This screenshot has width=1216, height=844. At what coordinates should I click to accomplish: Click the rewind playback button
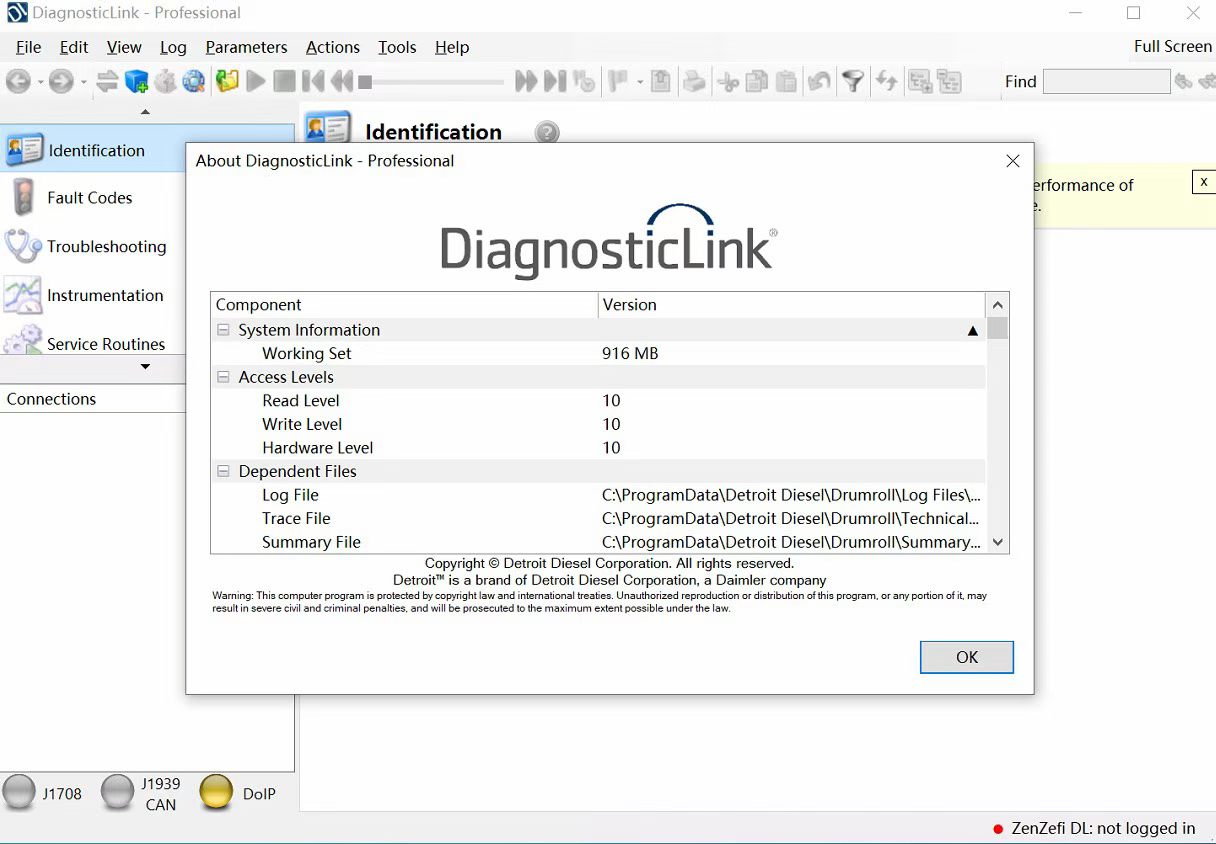(x=342, y=82)
